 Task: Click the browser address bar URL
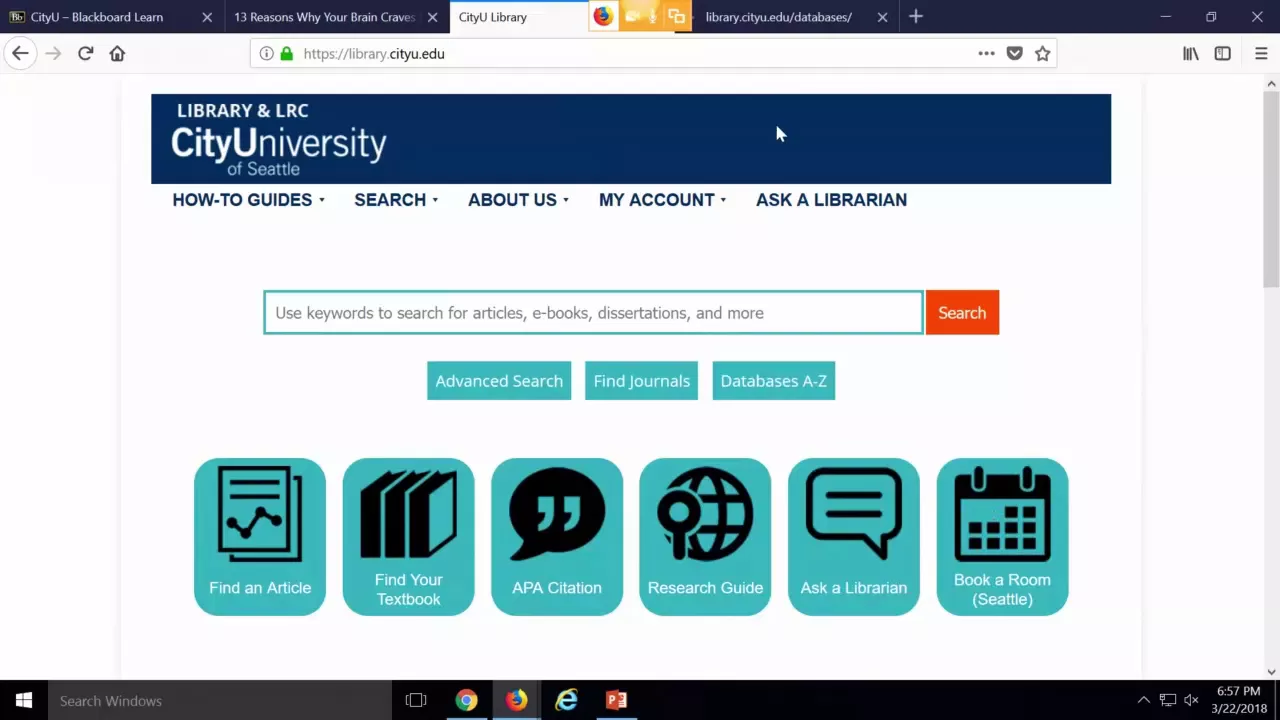pos(374,54)
